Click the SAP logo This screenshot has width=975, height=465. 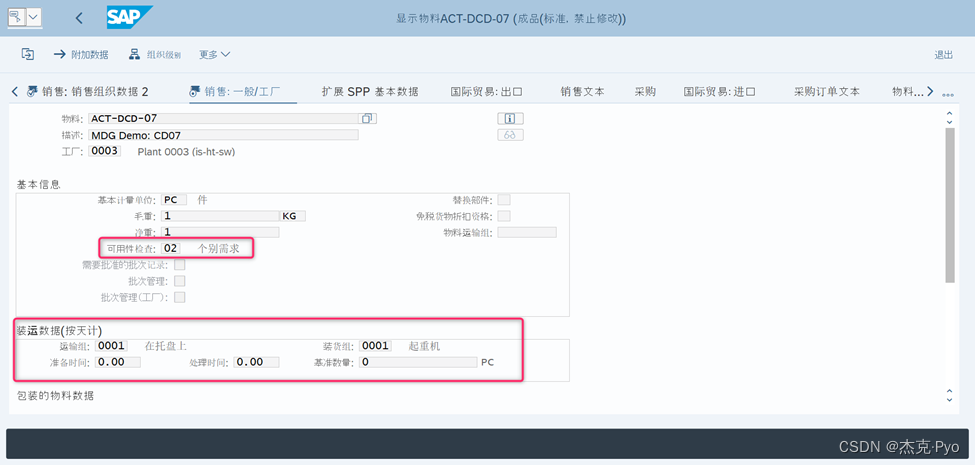pos(129,17)
